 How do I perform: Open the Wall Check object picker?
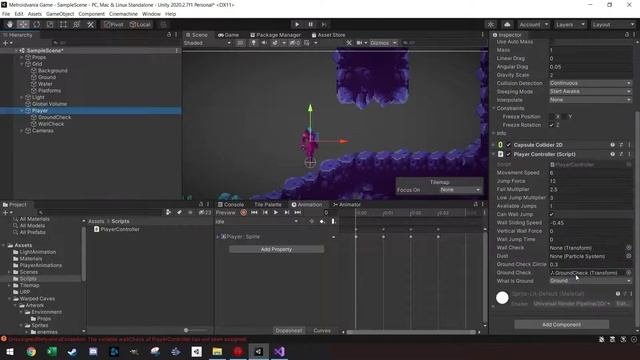tap(629, 248)
